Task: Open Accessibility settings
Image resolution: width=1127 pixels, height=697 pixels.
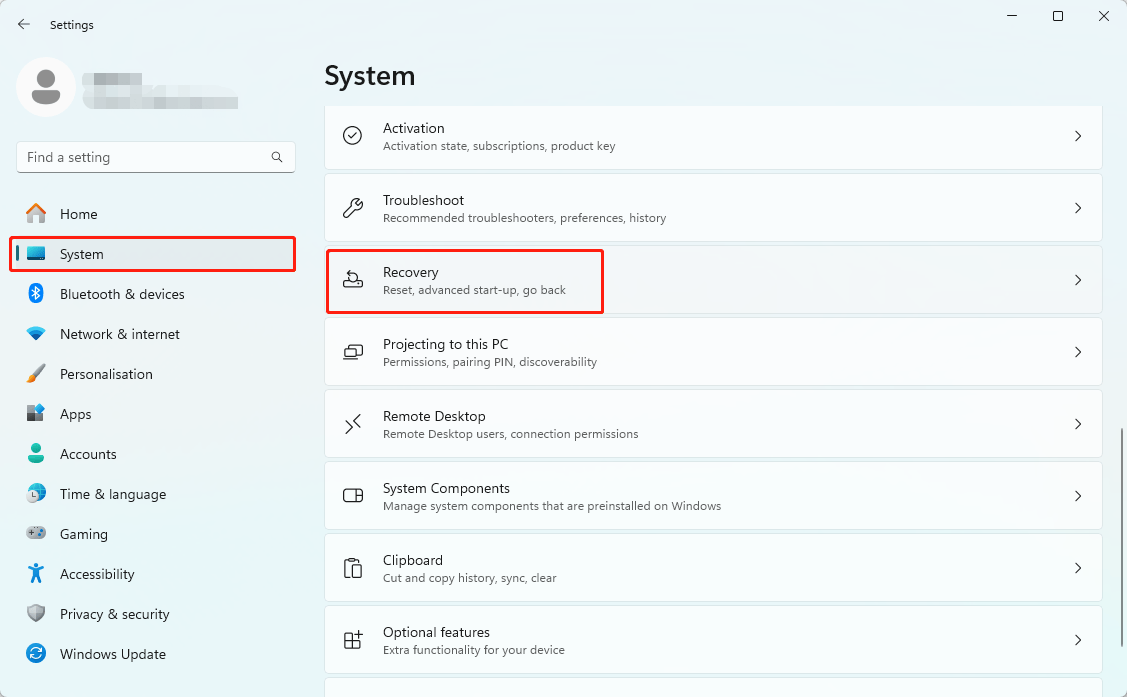Action: click(97, 574)
